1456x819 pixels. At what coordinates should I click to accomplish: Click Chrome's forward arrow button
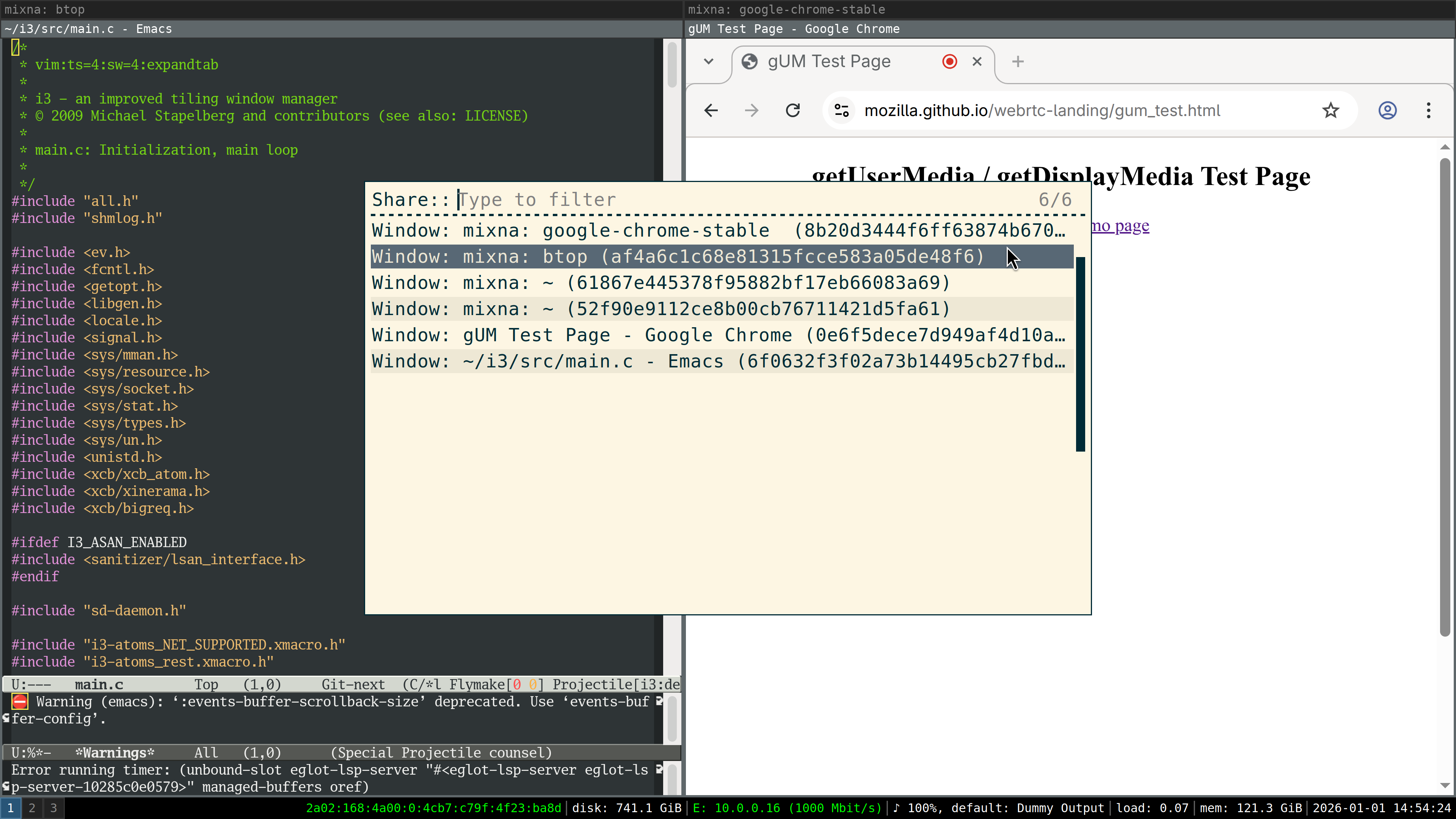click(751, 110)
